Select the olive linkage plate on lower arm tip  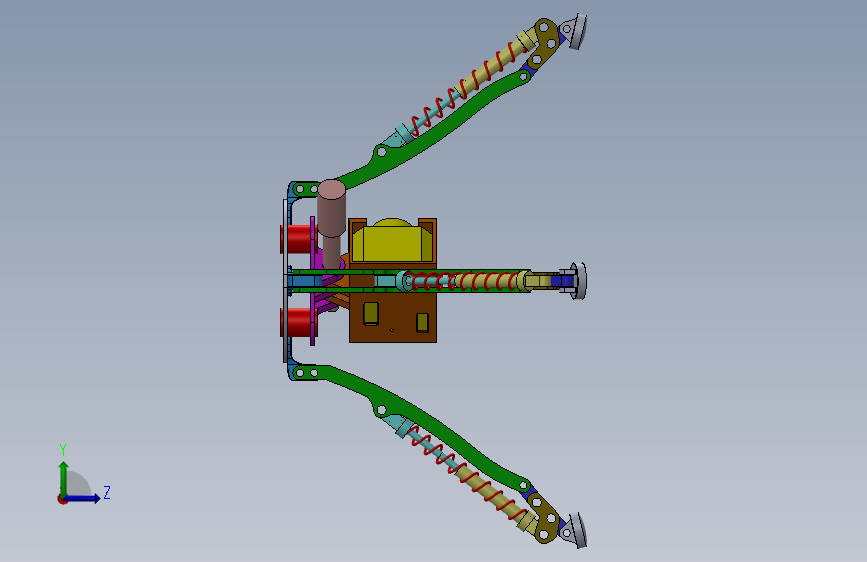pyautogui.click(x=546, y=520)
